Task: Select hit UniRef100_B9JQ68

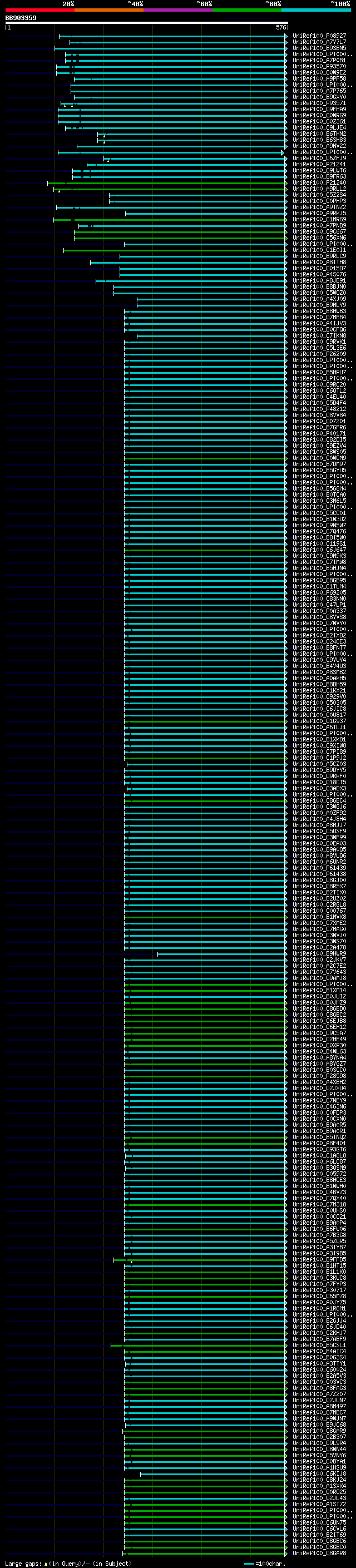Action: point(319,1424)
